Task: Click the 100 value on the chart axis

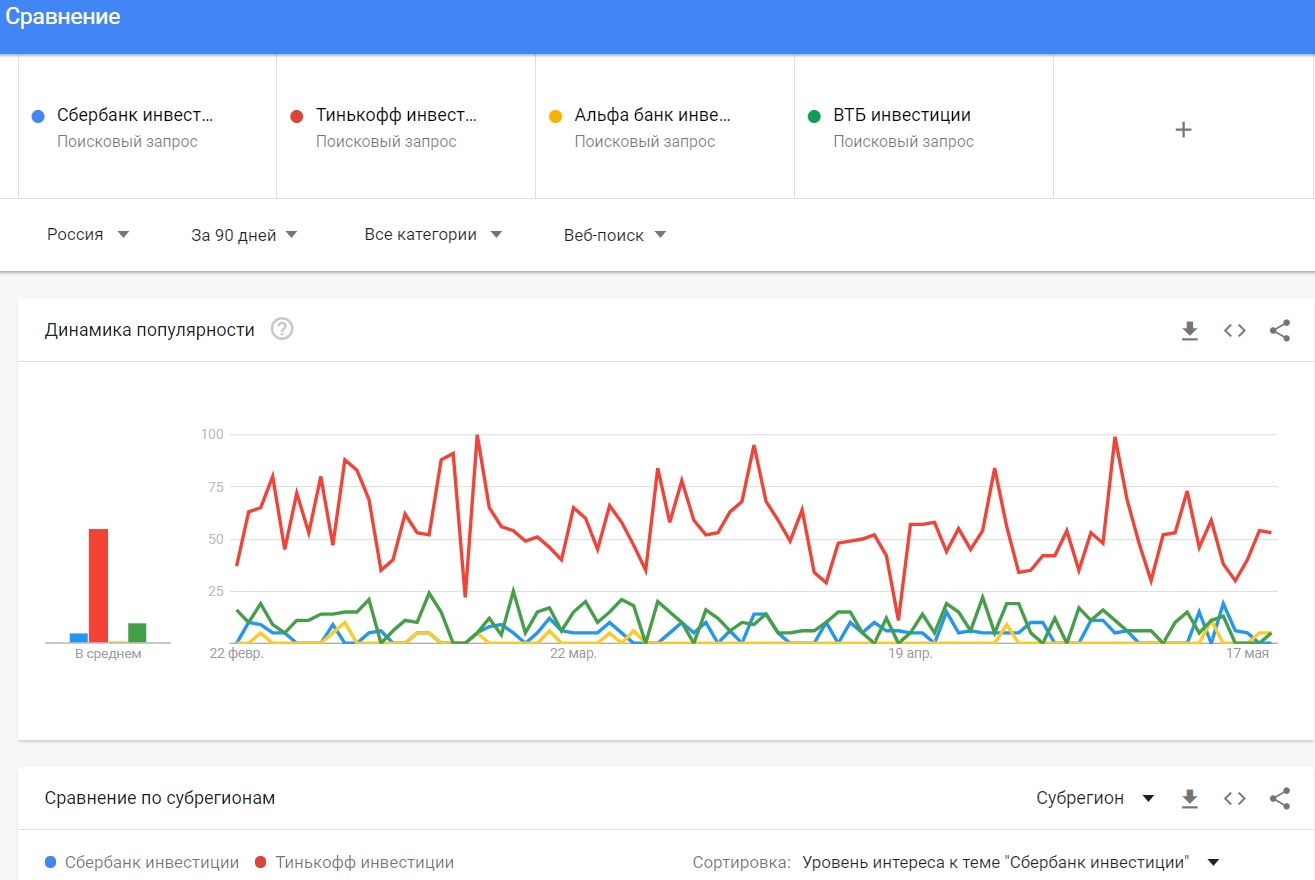Action: 212,435
